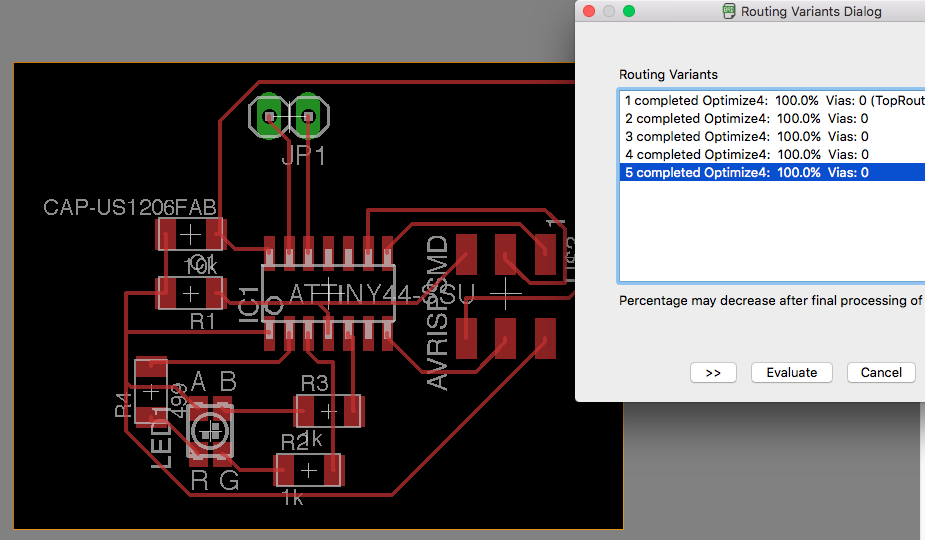925x540 pixels.
Task: Click the >> expand button
Action: [x=713, y=372]
